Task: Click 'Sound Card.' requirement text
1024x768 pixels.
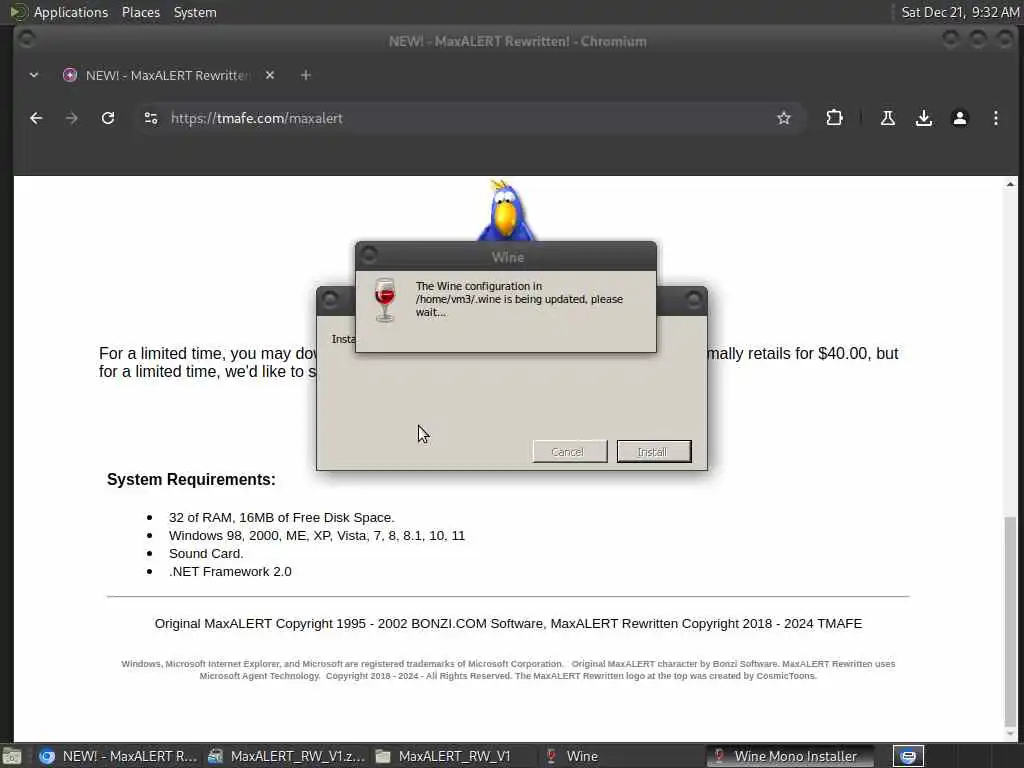Action: [x=206, y=553]
